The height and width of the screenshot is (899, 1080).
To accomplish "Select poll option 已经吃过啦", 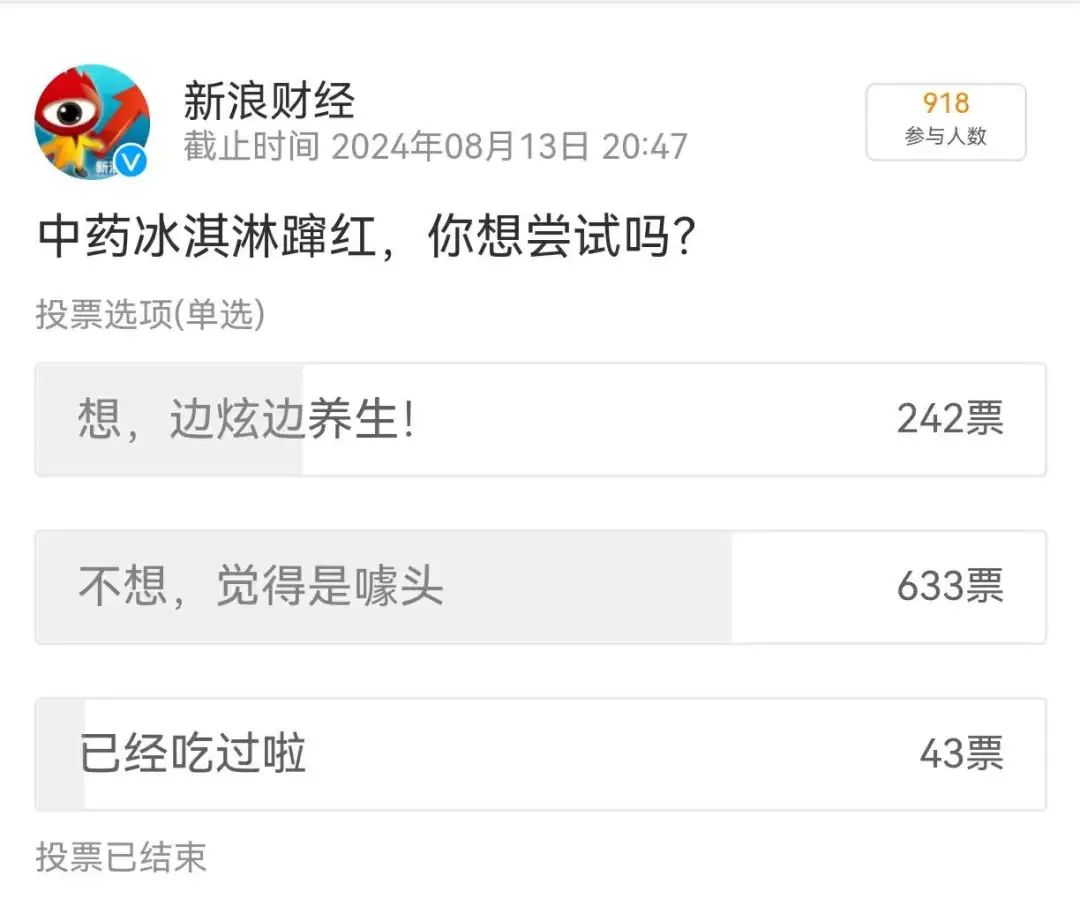I will [x=541, y=754].
